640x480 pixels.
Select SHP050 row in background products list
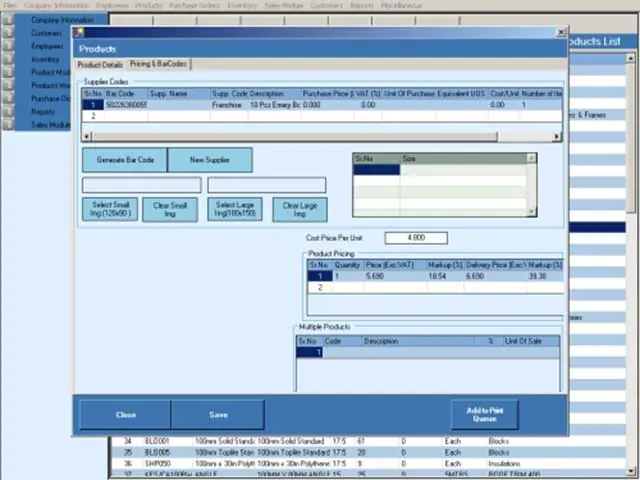click(367, 464)
